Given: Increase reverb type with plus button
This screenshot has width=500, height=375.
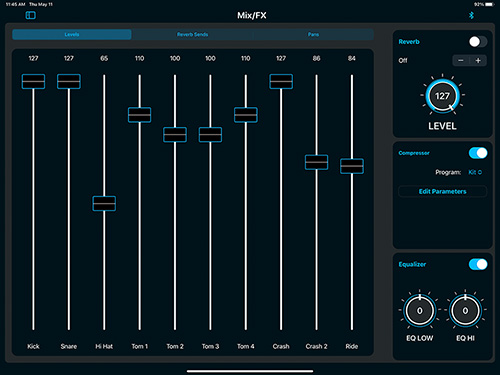Looking at the screenshot, I should click(478, 61).
